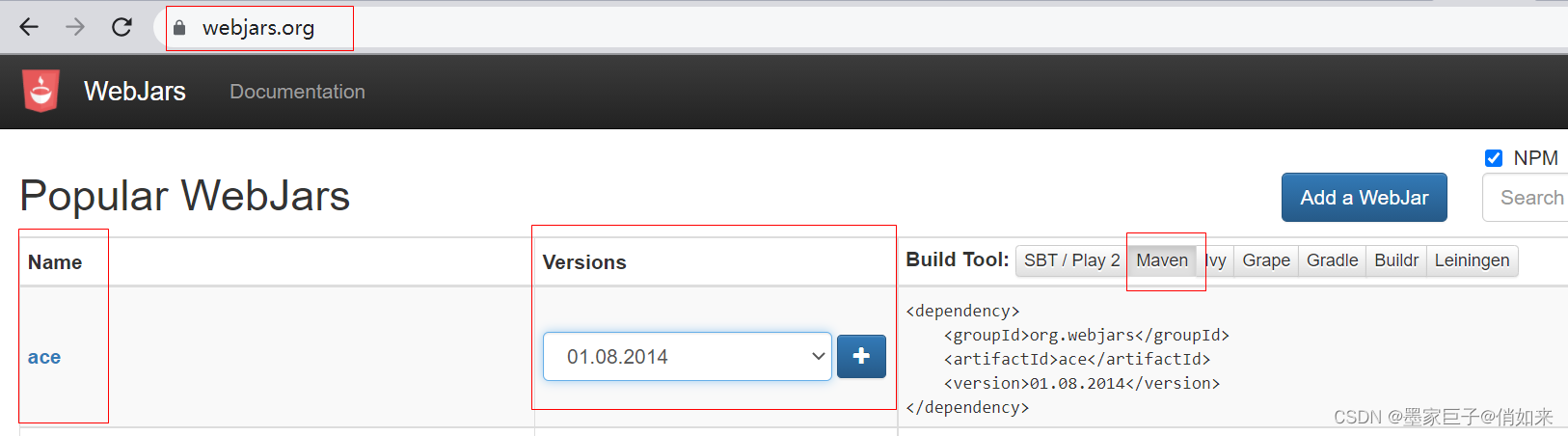1568x436 pixels.
Task: Open the 01.08.2014 versions dropdown
Action: tap(687, 357)
